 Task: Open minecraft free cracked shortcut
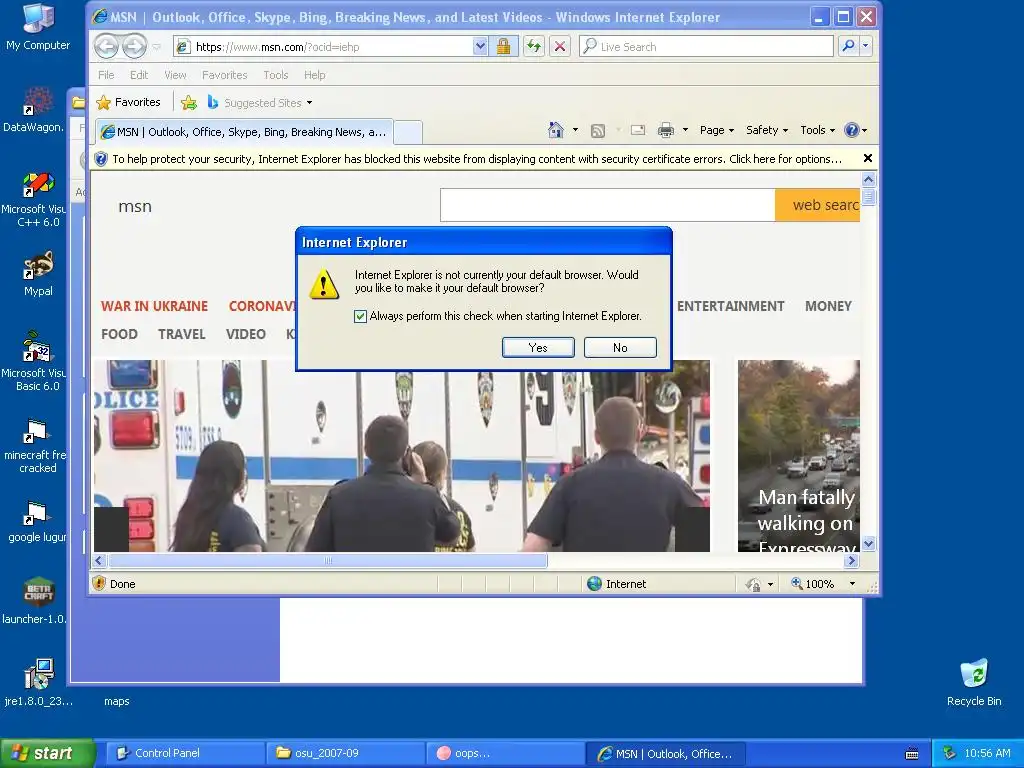pyautogui.click(x=35, y=446)
